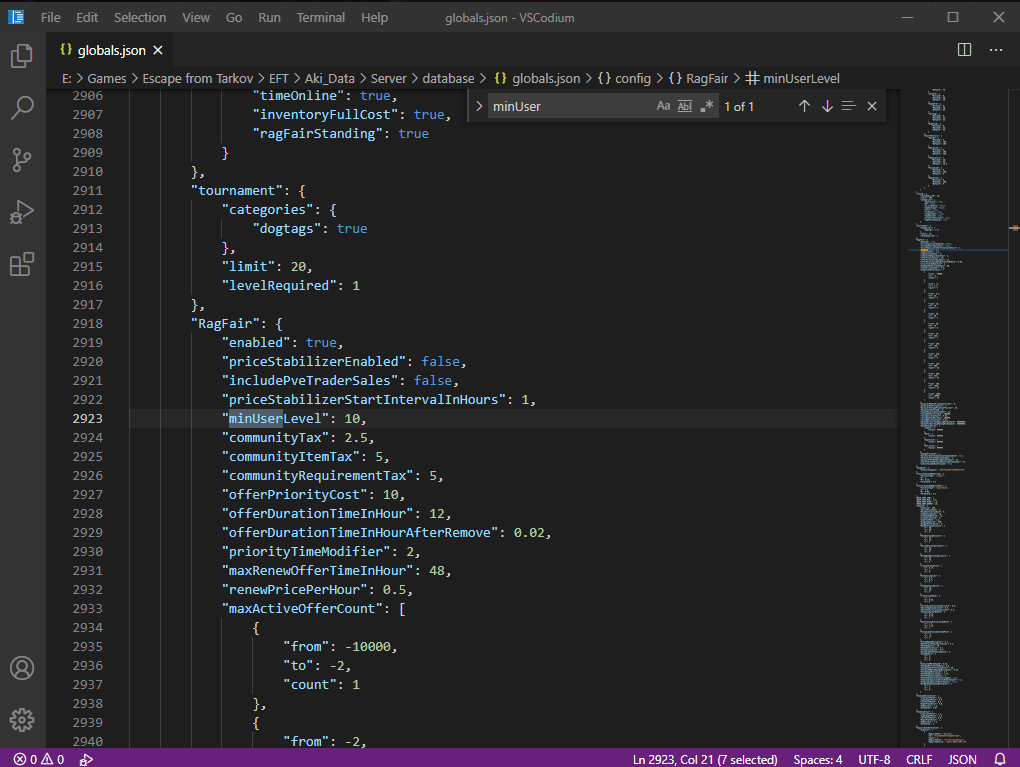Open the Search view in activity bar
This screenshot has height=767, width=1020.
coord(22,107)
